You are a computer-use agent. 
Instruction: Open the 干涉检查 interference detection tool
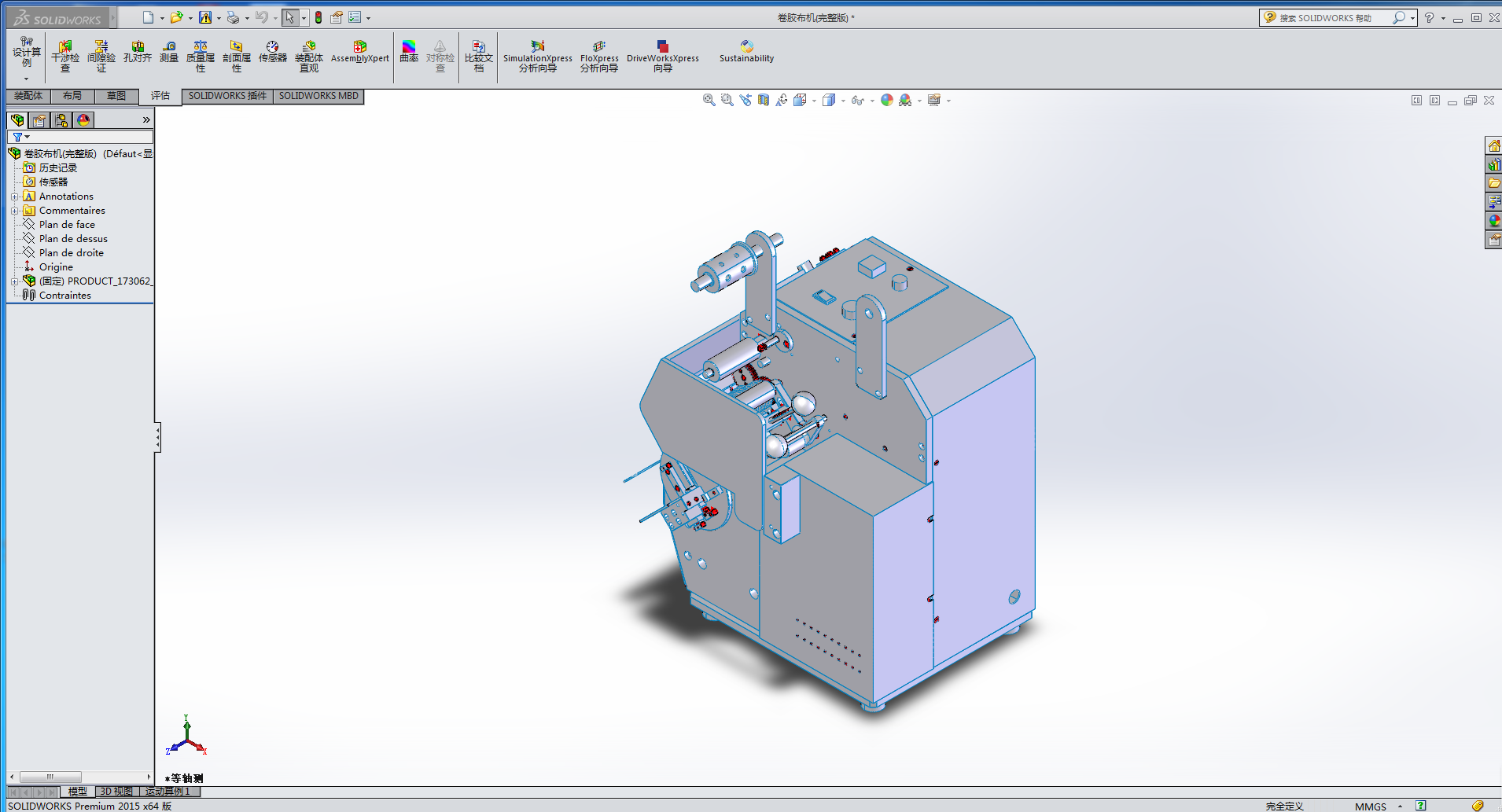[x=65, y=56]
